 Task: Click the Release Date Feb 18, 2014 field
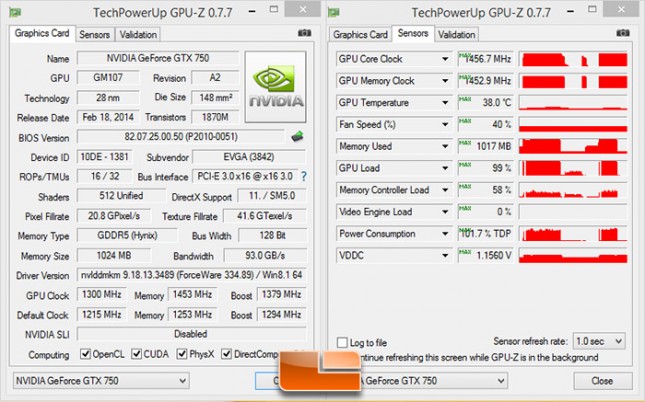pyautogui.click(x=108, y=117)
